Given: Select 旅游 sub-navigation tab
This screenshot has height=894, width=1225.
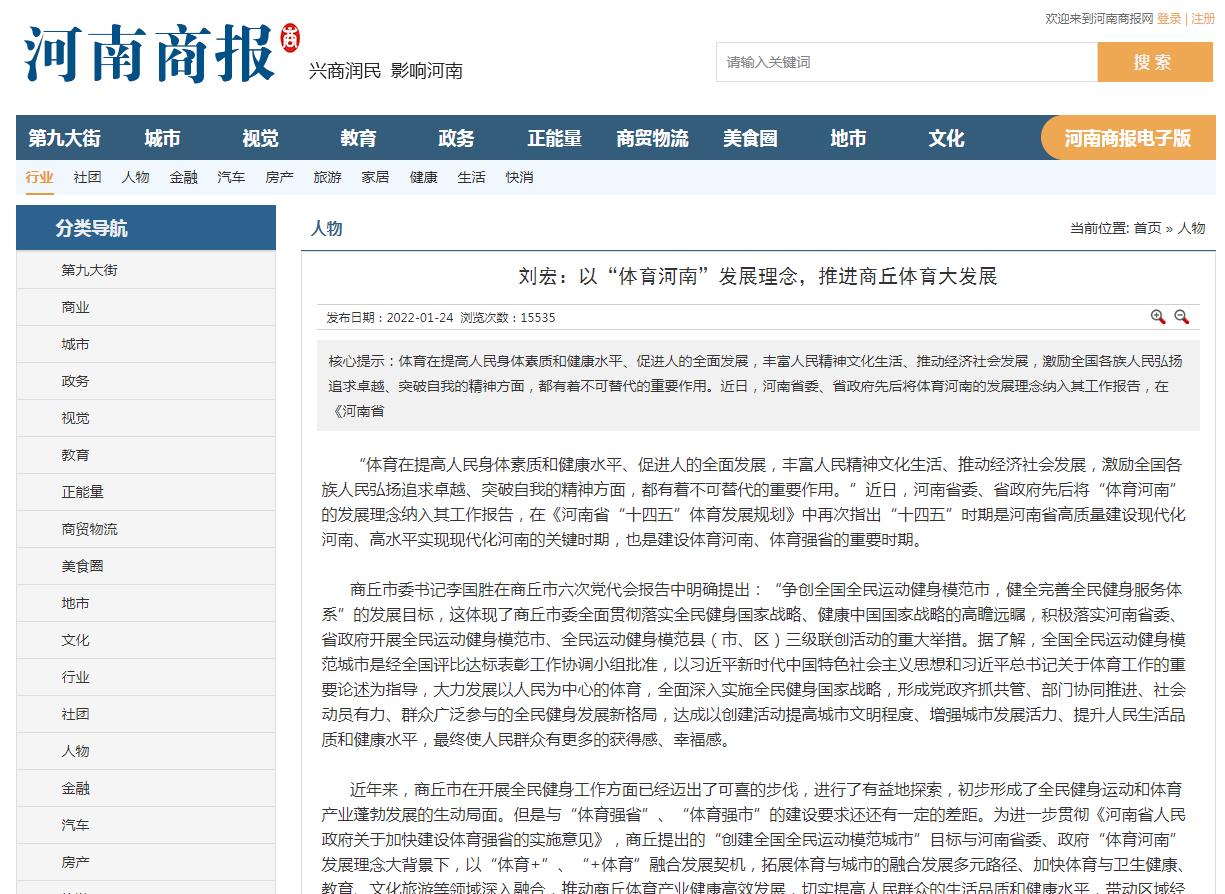Looking at the screenshot, I should (328, 177).
